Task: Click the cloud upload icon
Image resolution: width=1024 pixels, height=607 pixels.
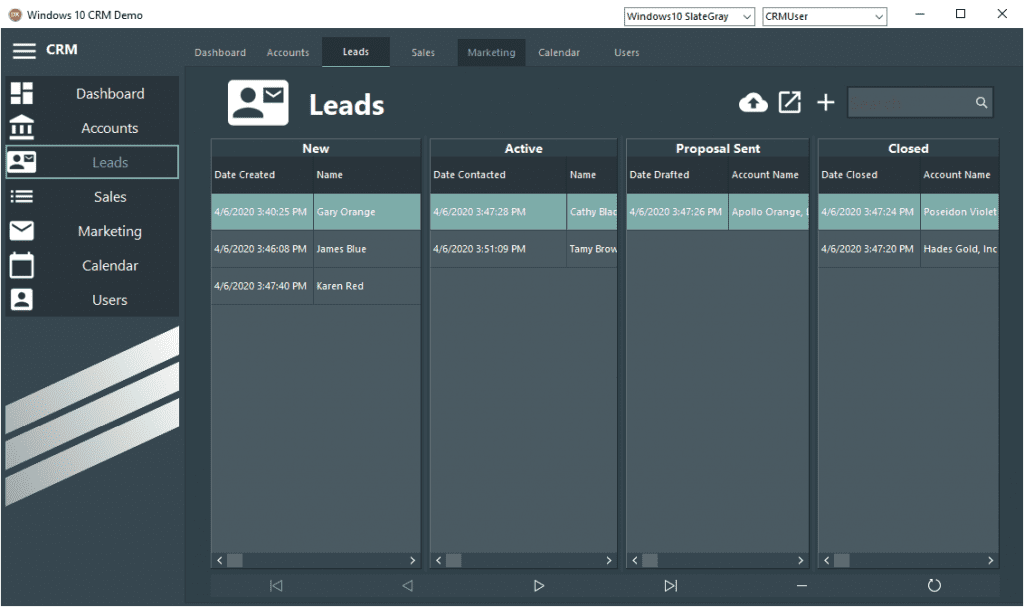Action: tap(753, 103)
